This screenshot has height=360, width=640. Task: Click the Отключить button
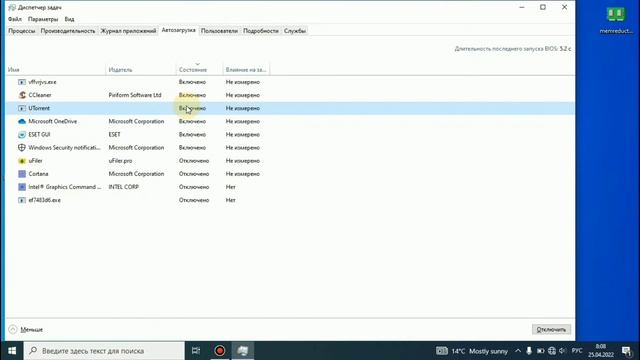(551, 329)
